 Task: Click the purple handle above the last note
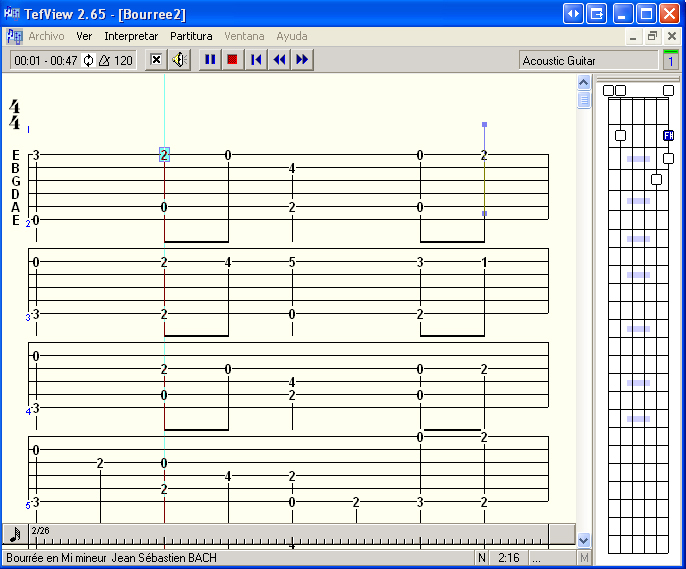484,125
